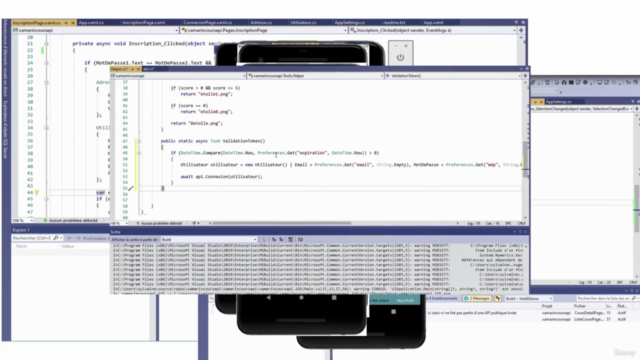The height and width of the screenshot is (360, 640).
Task: Click the Android emulator back button
Action: [x=268, y=298]
